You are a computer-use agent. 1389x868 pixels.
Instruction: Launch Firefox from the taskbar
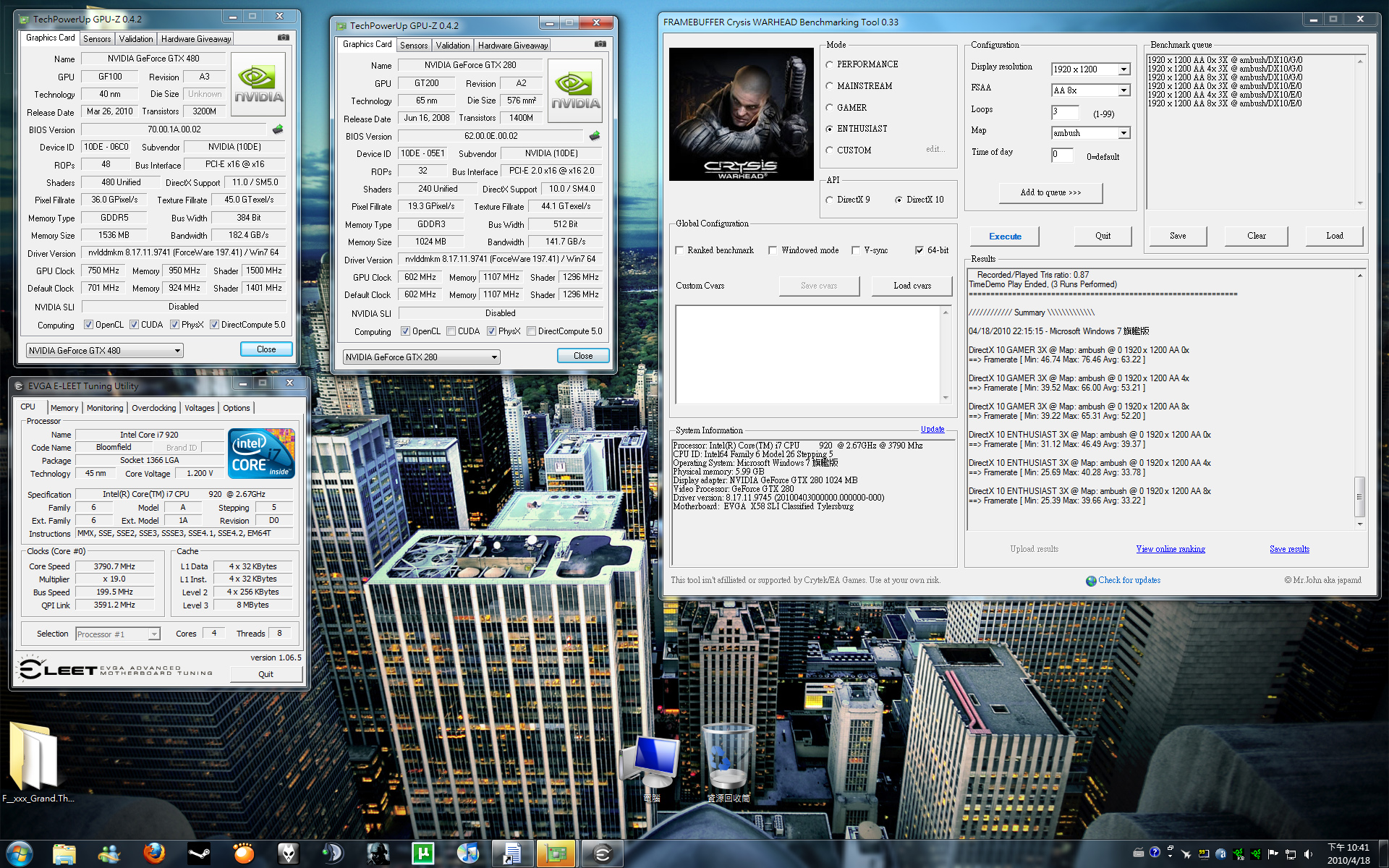click(154, 854)
